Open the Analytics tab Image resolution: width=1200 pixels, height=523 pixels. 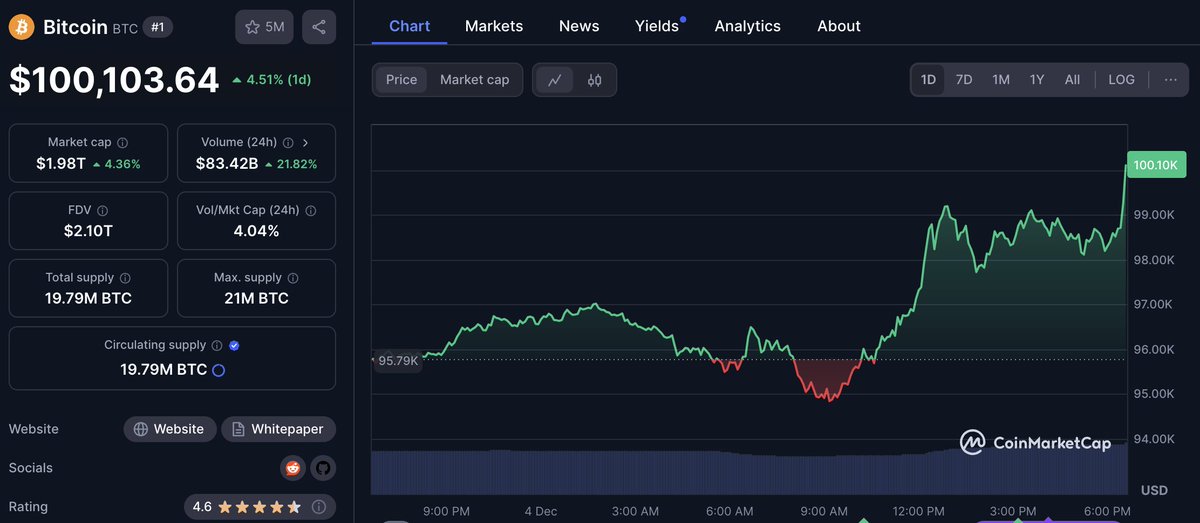pos(748,26)
